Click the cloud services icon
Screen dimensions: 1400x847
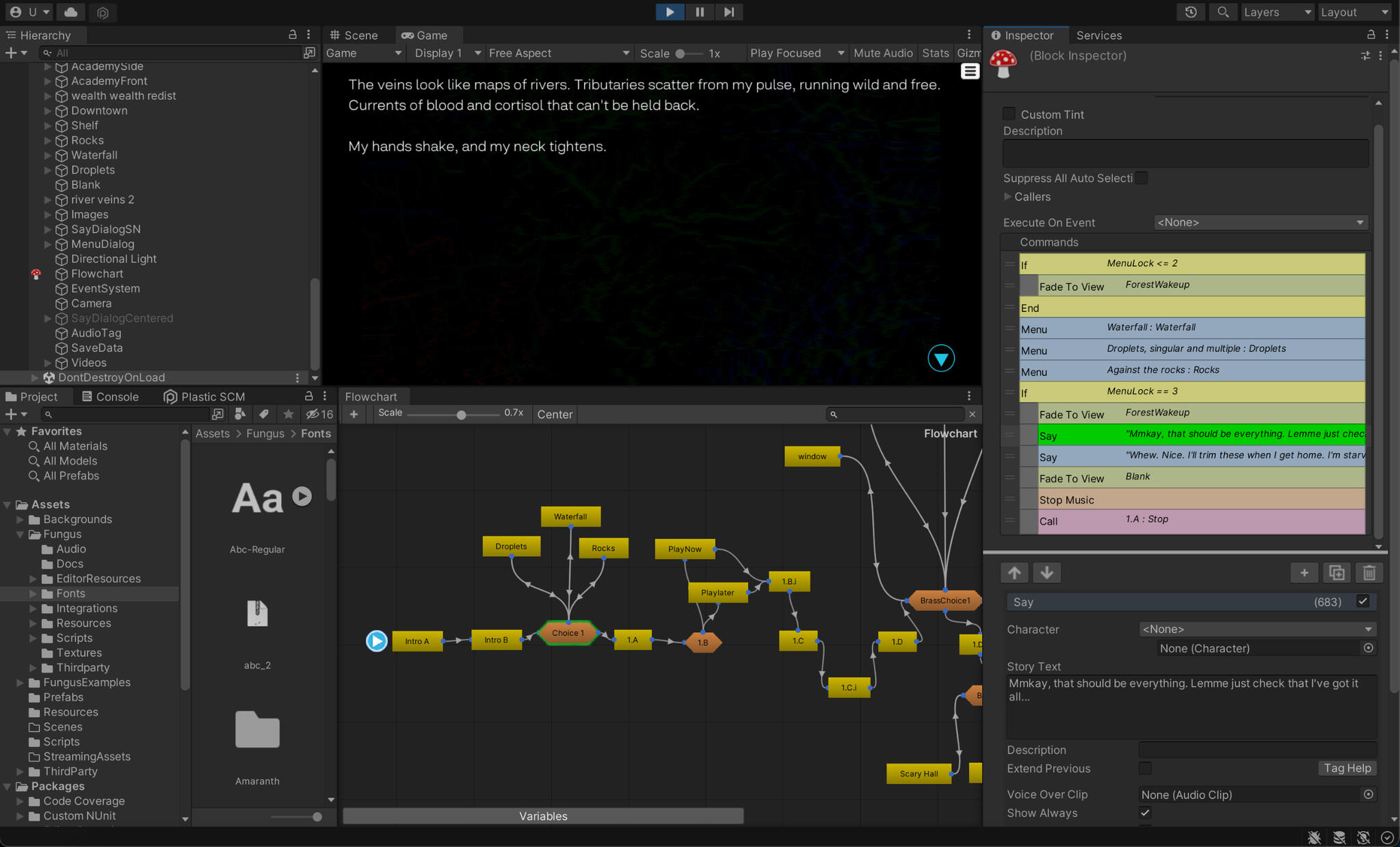[70, 12]
